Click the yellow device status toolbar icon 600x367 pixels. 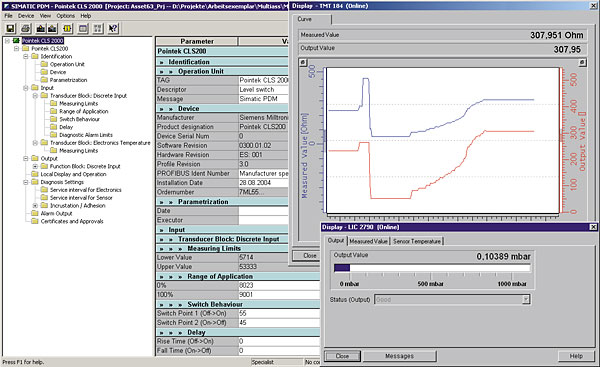[67, 28]
